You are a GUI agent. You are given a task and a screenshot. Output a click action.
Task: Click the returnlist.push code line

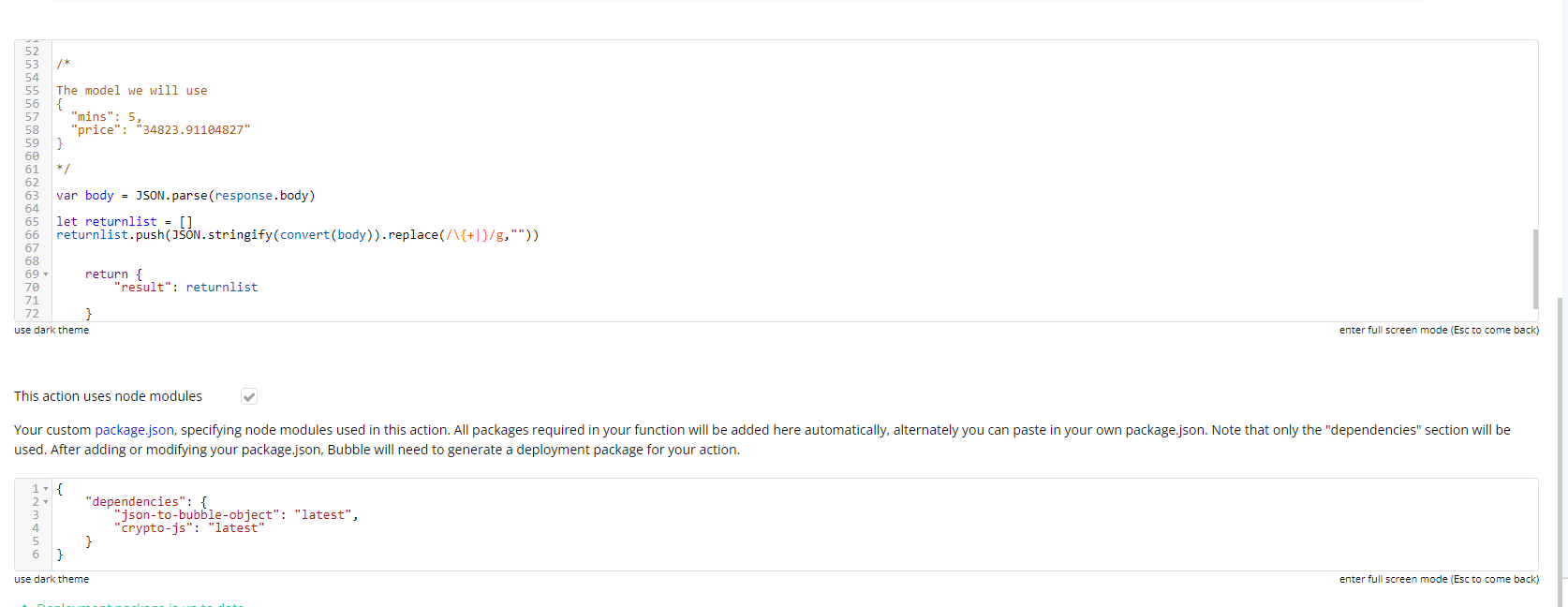297,235
